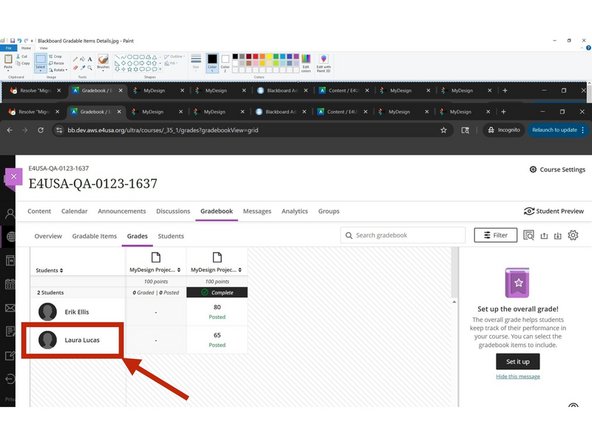Click the Relaunch to update button
592x444 pixels.
tap(557, 130)
